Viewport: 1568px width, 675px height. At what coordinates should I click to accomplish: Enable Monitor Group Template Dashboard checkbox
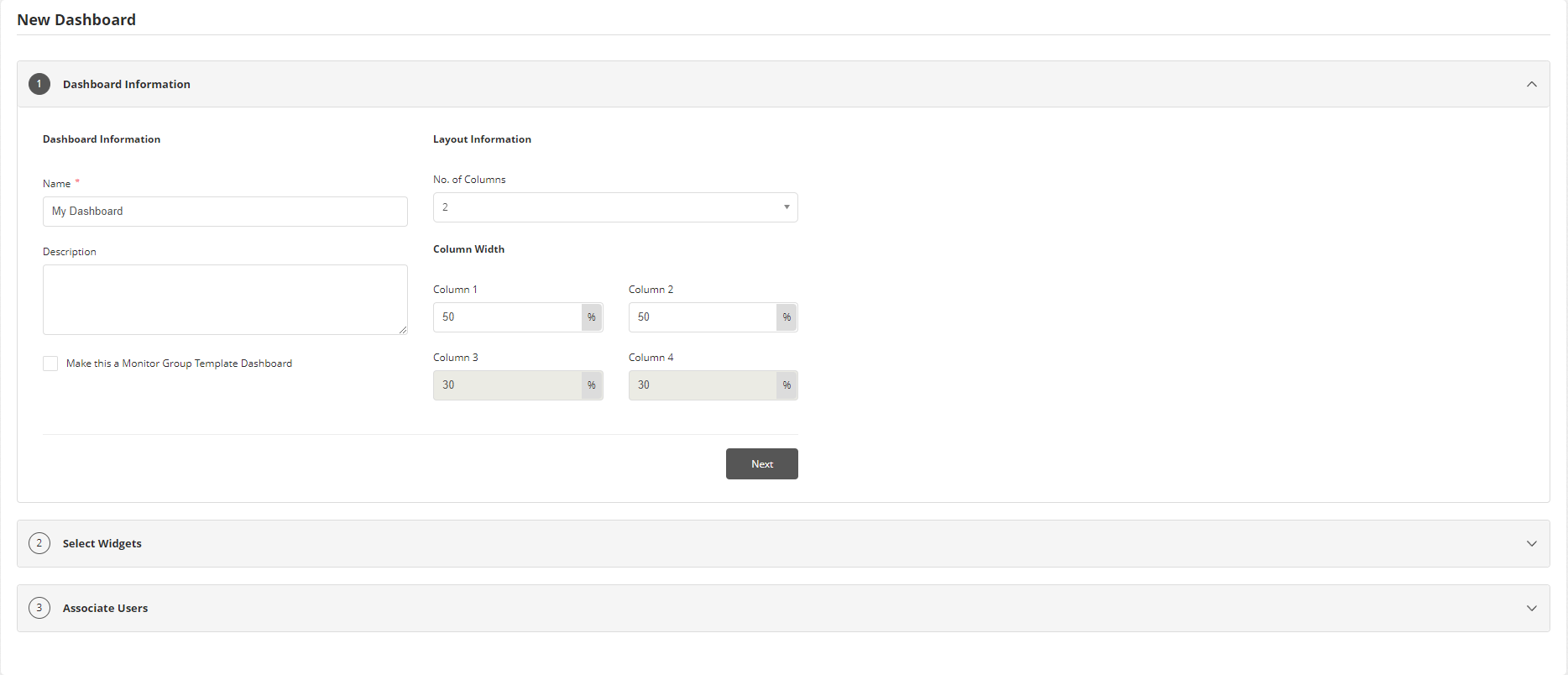click(x=50, y=364)
